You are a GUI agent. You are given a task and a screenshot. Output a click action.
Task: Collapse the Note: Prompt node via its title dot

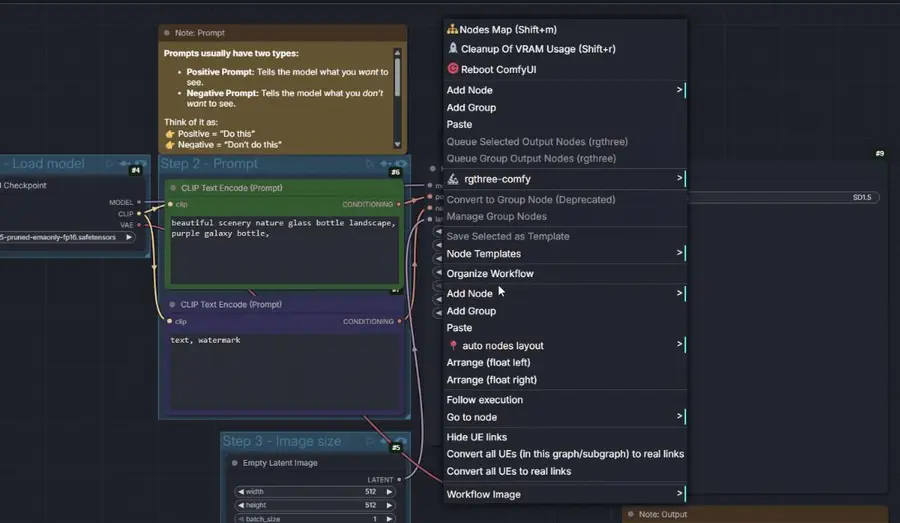[167, 33]
